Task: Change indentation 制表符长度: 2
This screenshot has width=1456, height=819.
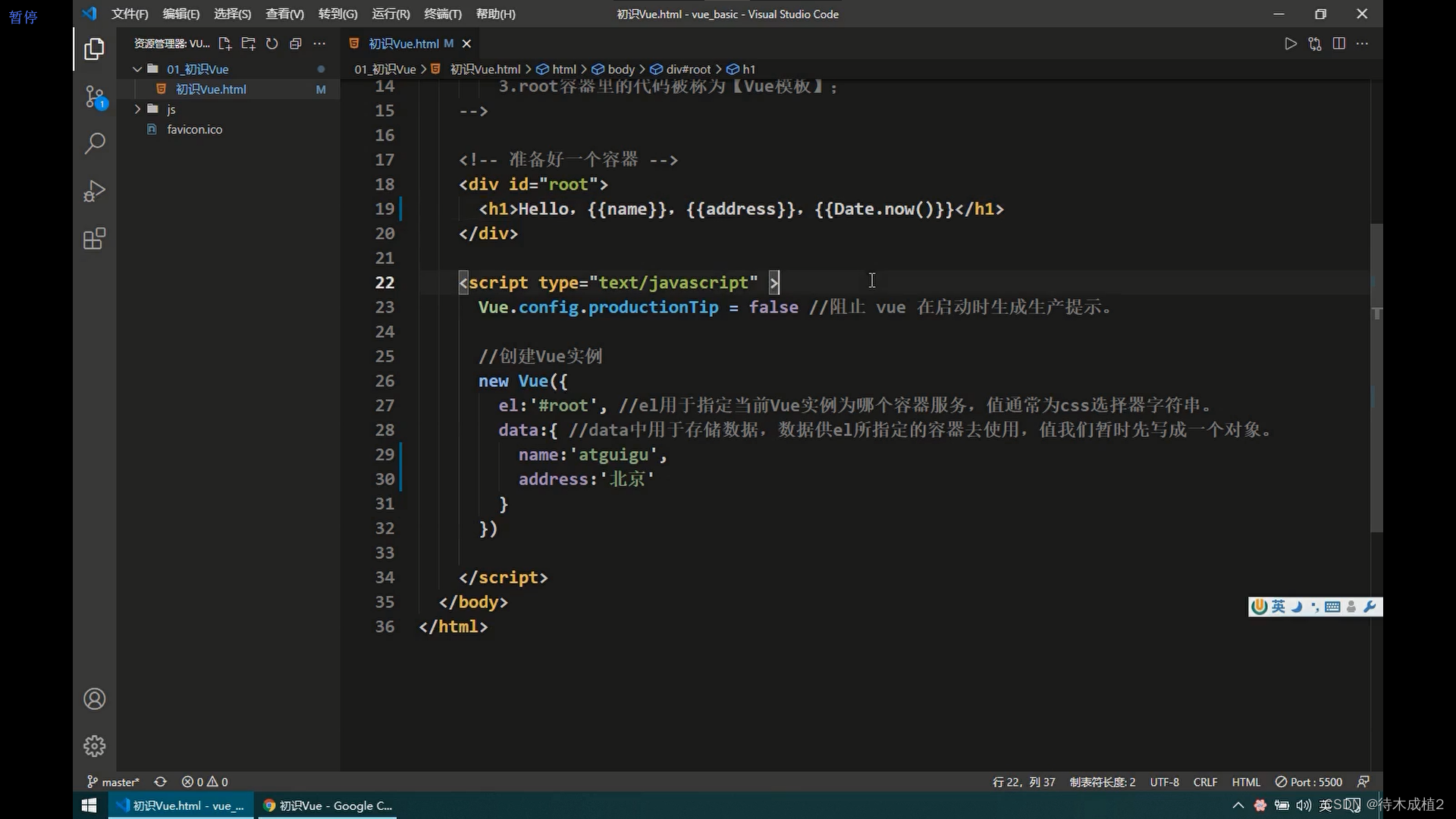Action: (x=1103, y=782)
